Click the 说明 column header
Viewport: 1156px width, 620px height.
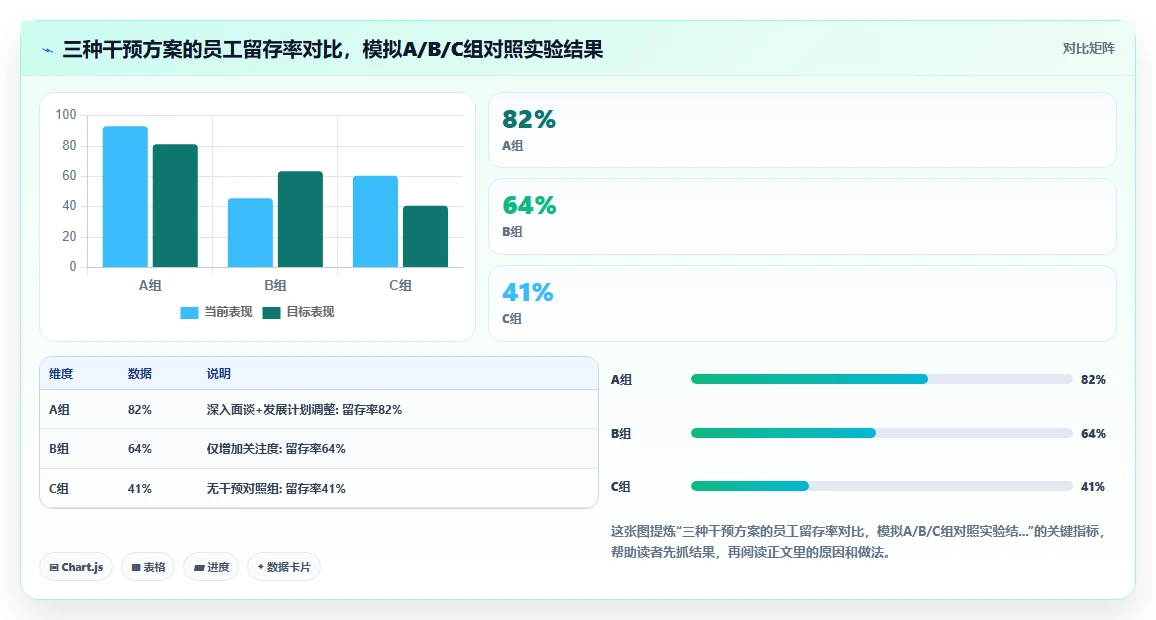point(219,374)
